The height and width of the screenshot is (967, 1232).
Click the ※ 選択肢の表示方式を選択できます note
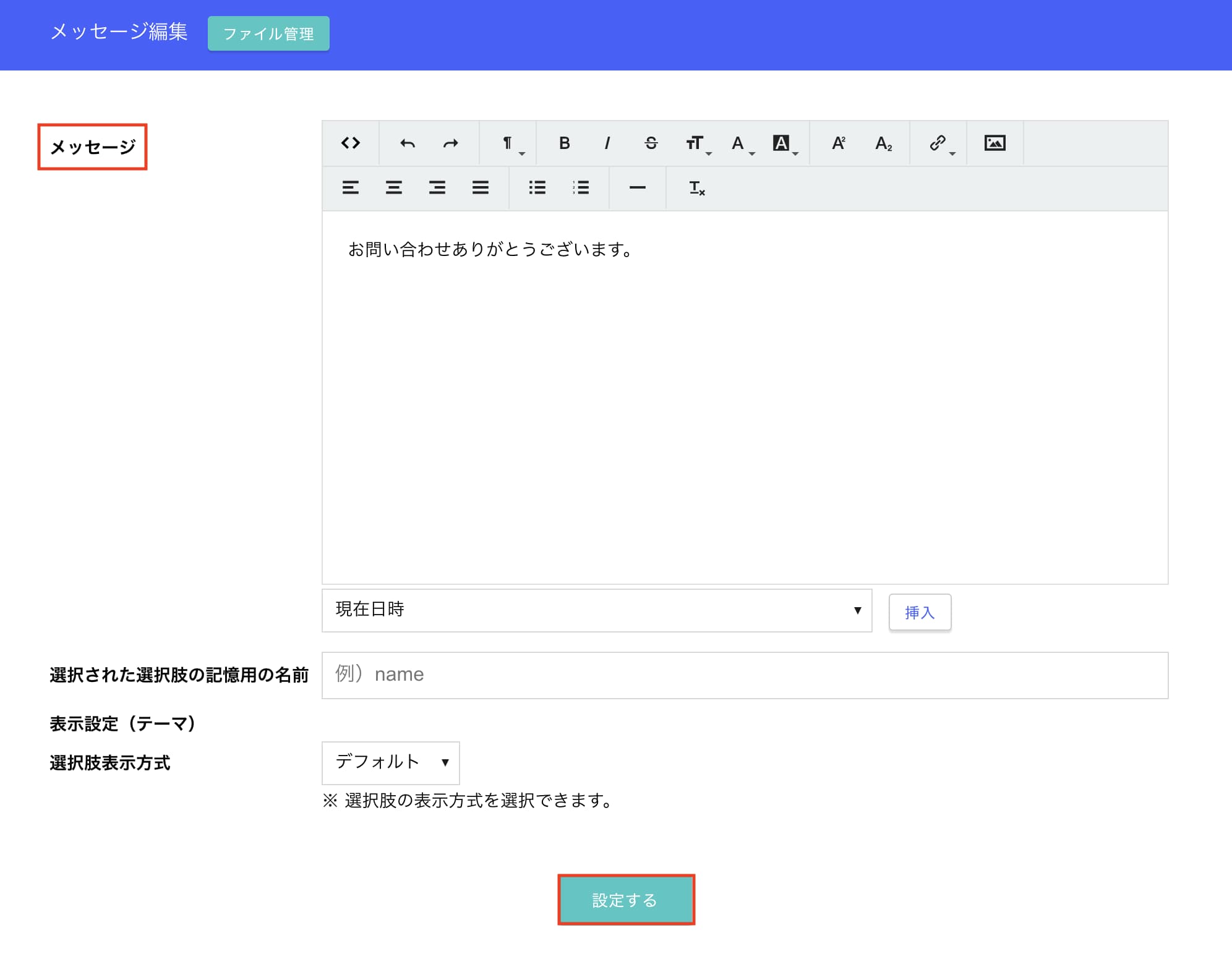(468, 801)
